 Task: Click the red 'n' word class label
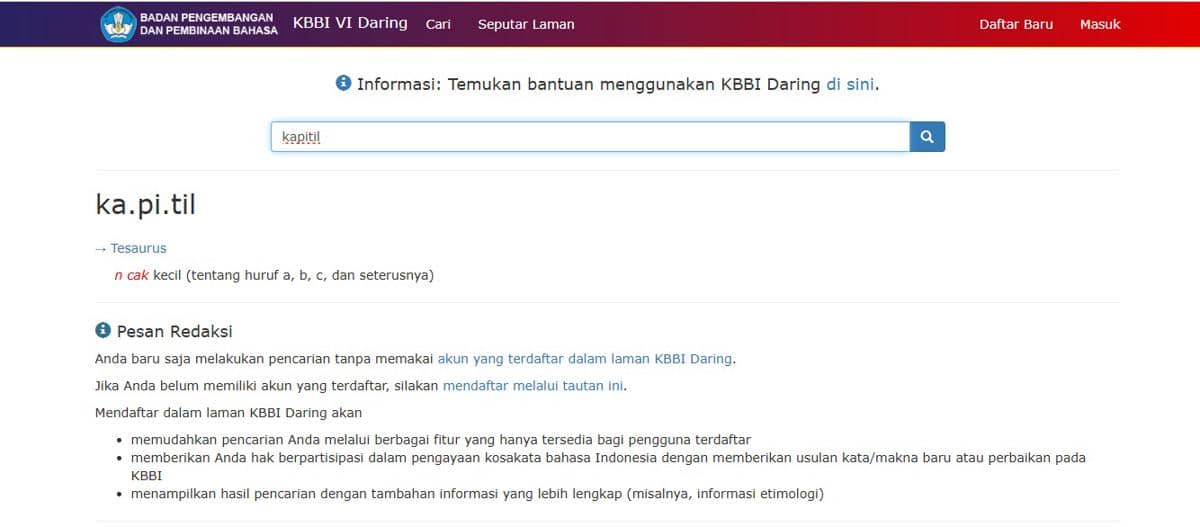click(x=118, y=275)
